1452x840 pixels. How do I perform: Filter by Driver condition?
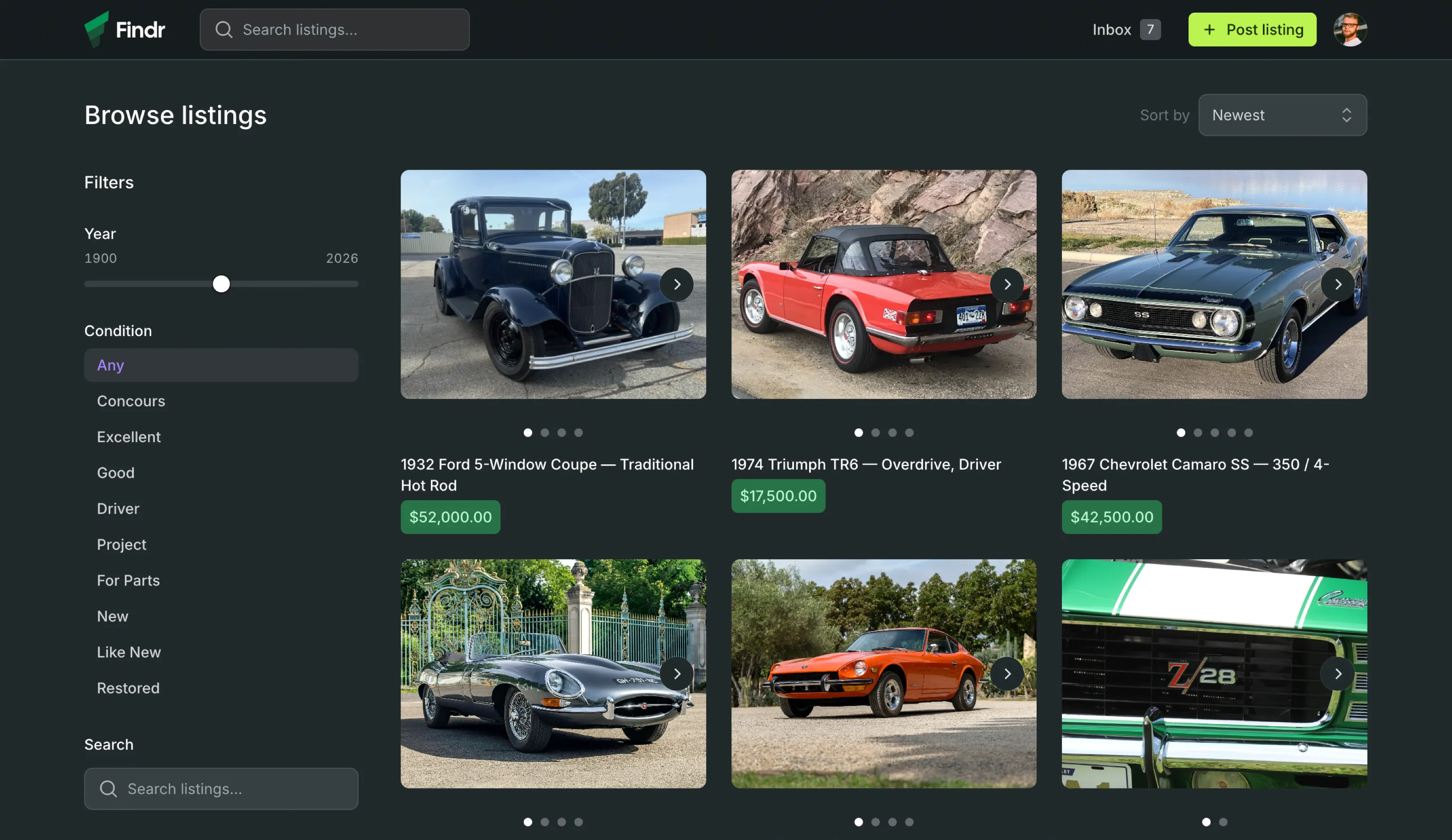(221, 509)
